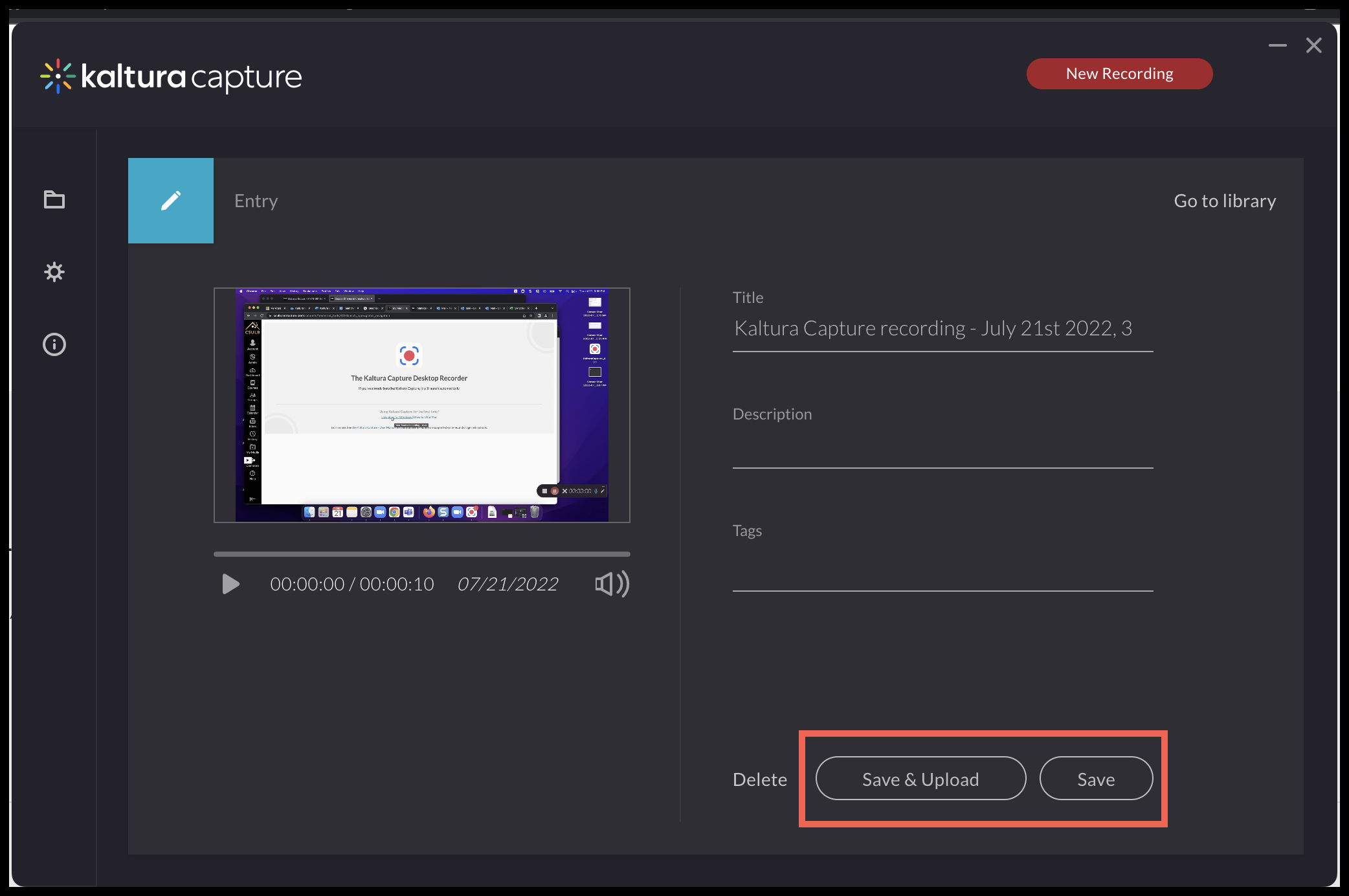The height and width of the screenshot is (896, 1349).
Task: Click the recording preview thumbnail
Action: click(x=422, y=405)
